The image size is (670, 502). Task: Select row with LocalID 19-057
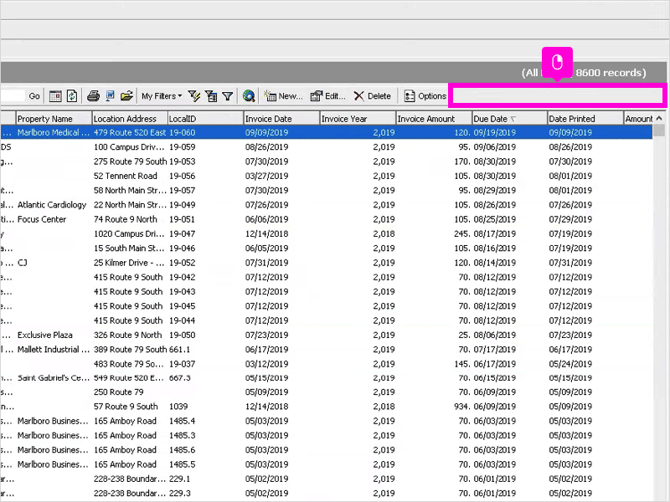[326, 190]
